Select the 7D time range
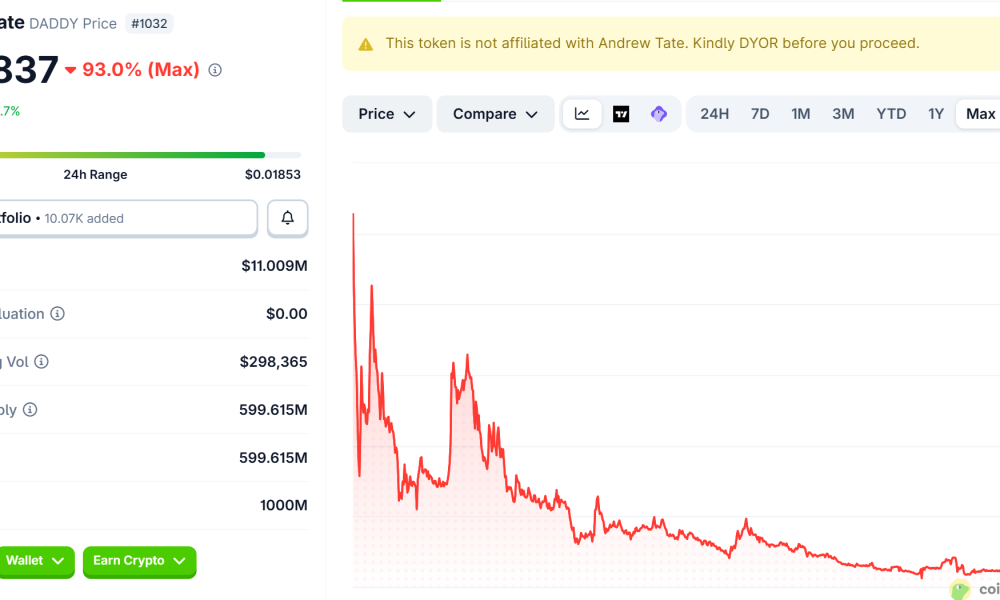This screenshot has height=600, width=1000. point(760,114)
